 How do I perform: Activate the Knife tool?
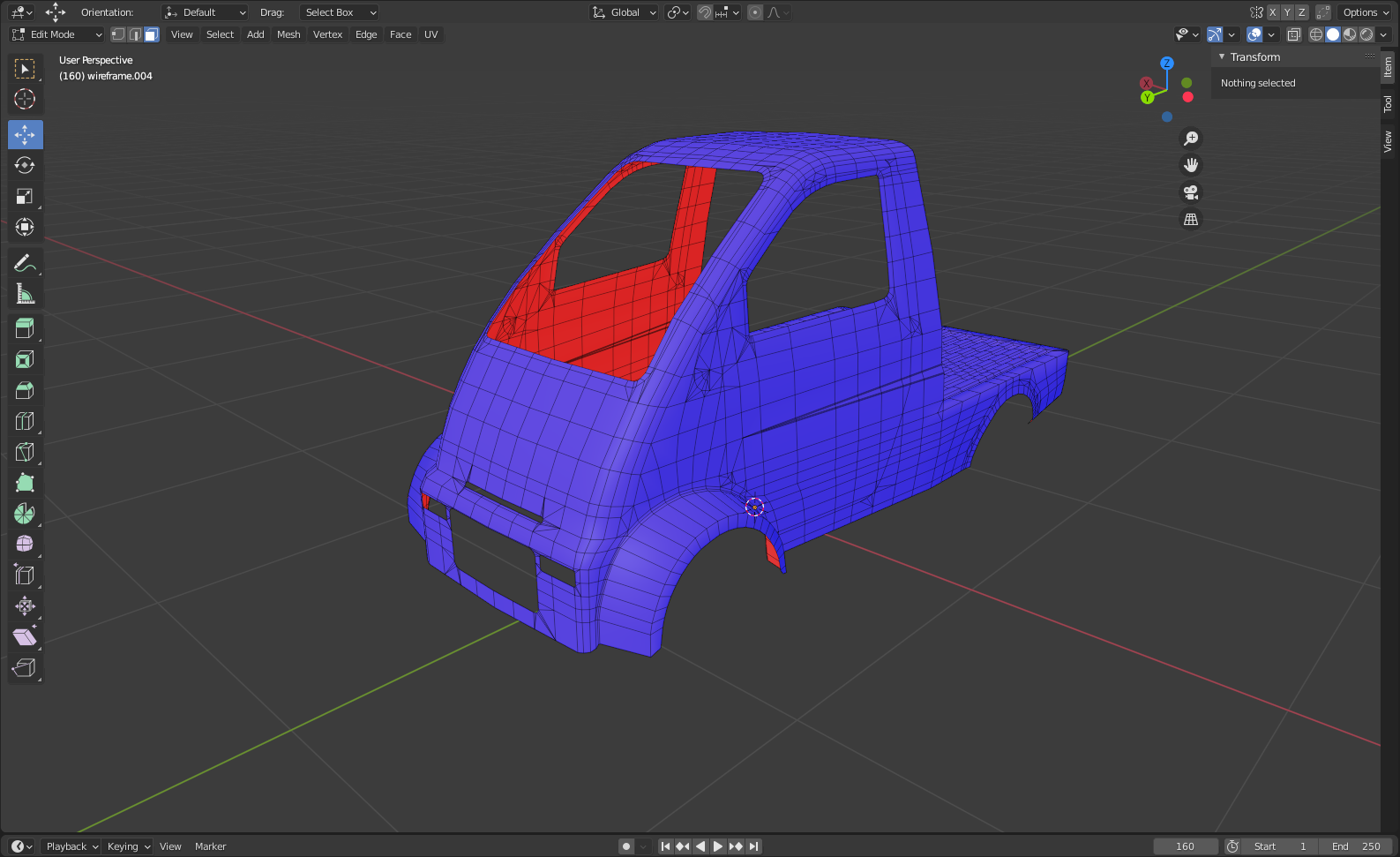point(25,452)
